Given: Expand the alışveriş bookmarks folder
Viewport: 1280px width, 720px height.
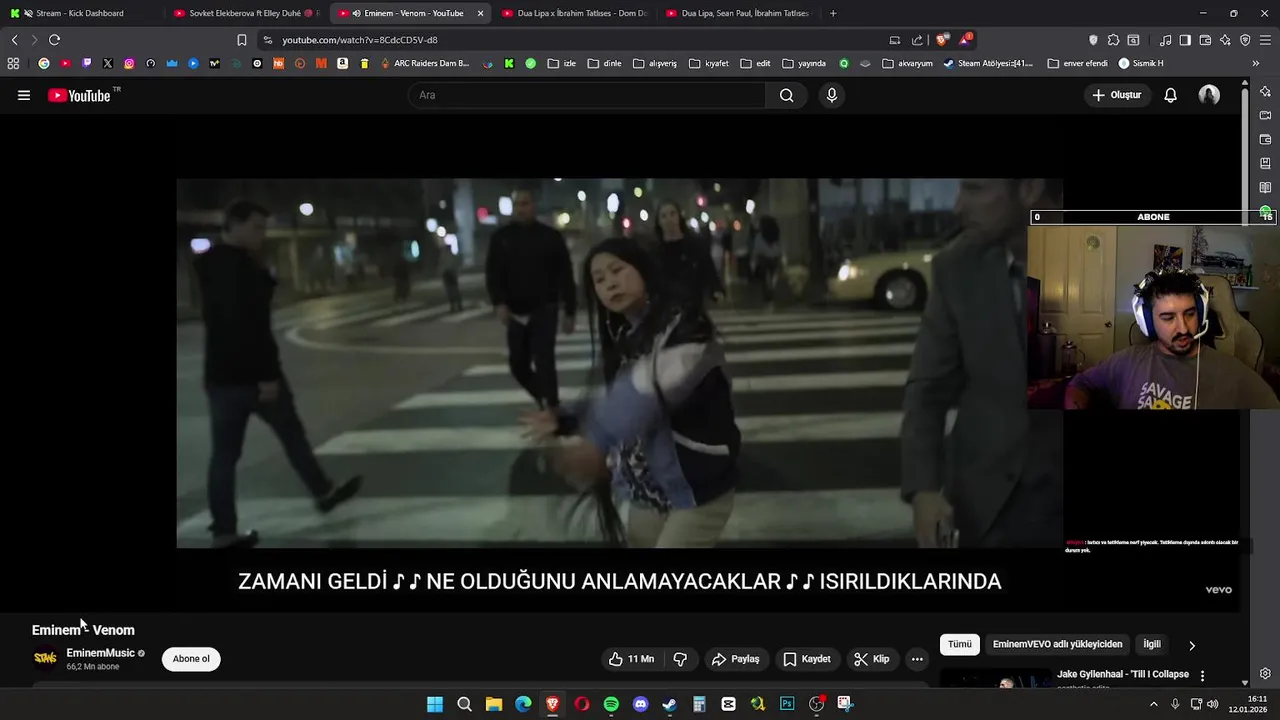Looking at the screenshot, I should [654, 63].
